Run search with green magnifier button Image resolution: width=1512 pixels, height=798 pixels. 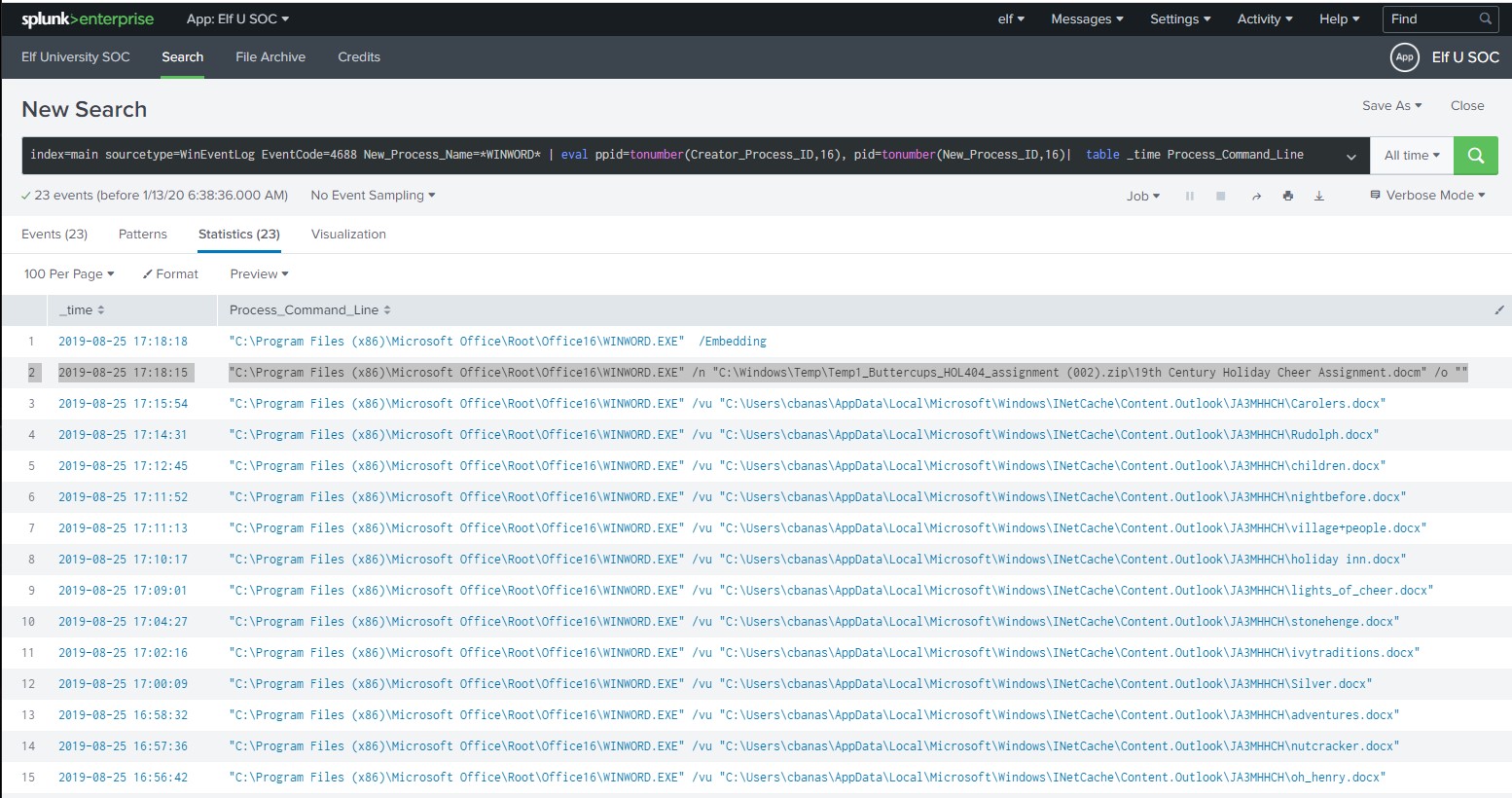click(1475, 156)
